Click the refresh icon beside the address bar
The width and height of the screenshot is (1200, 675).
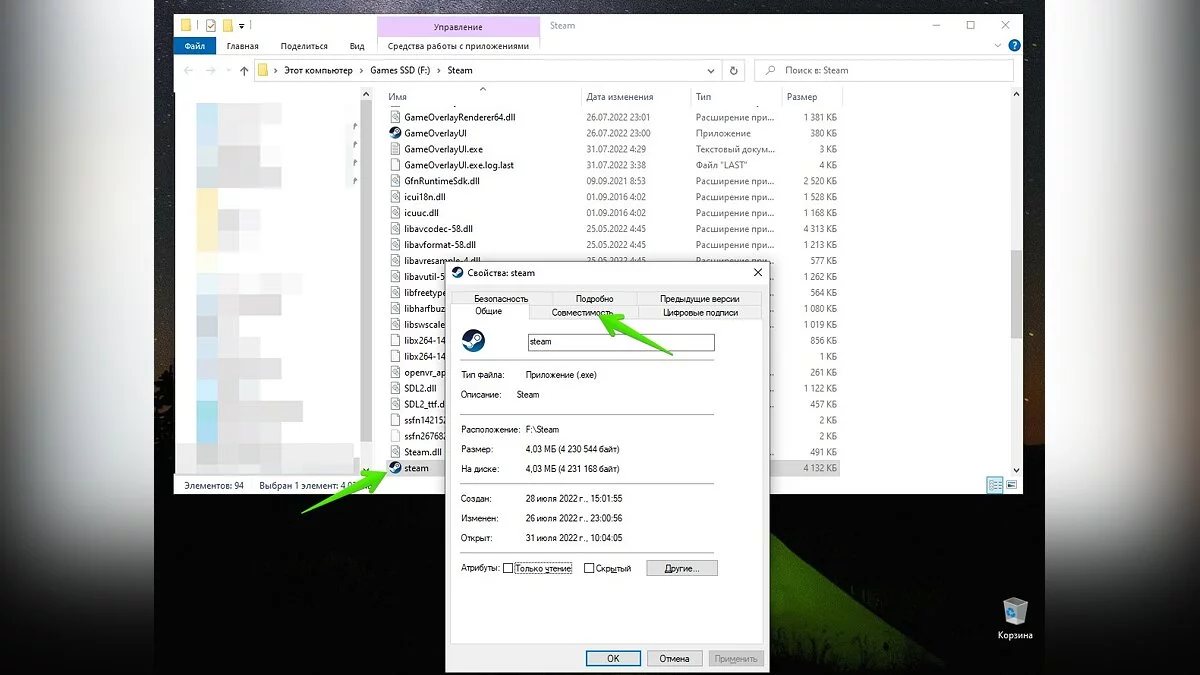pyautogui.click(x=734, y=71)
